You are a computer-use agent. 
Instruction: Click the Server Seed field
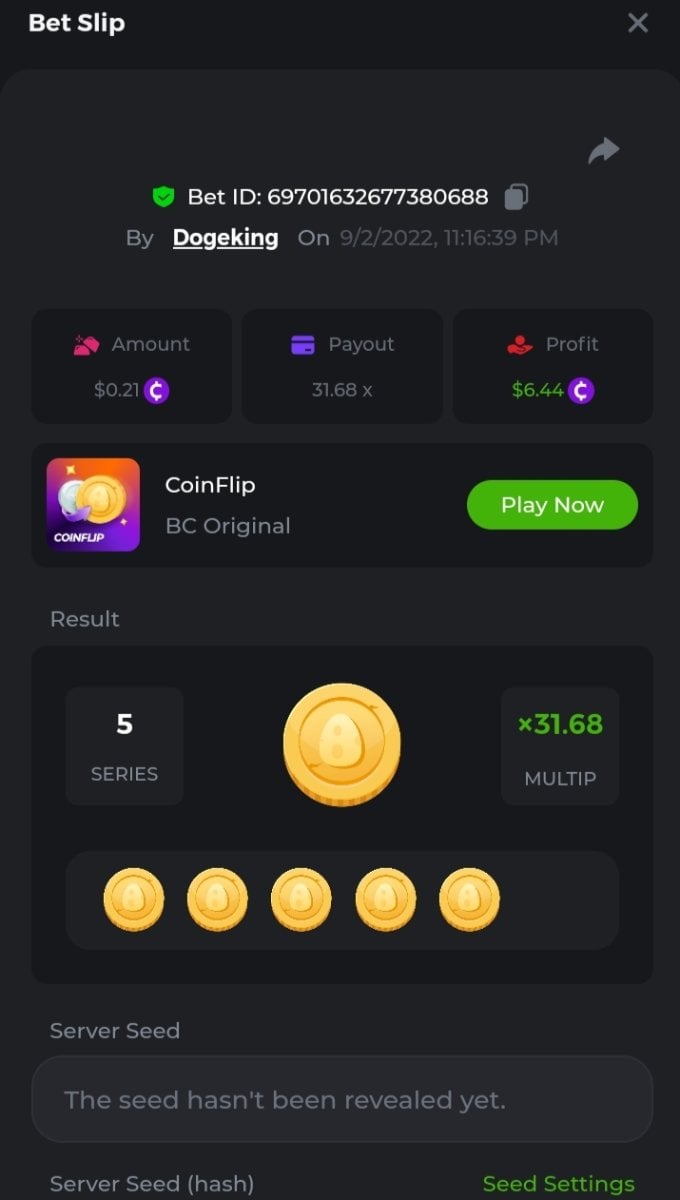[341, 1100]
